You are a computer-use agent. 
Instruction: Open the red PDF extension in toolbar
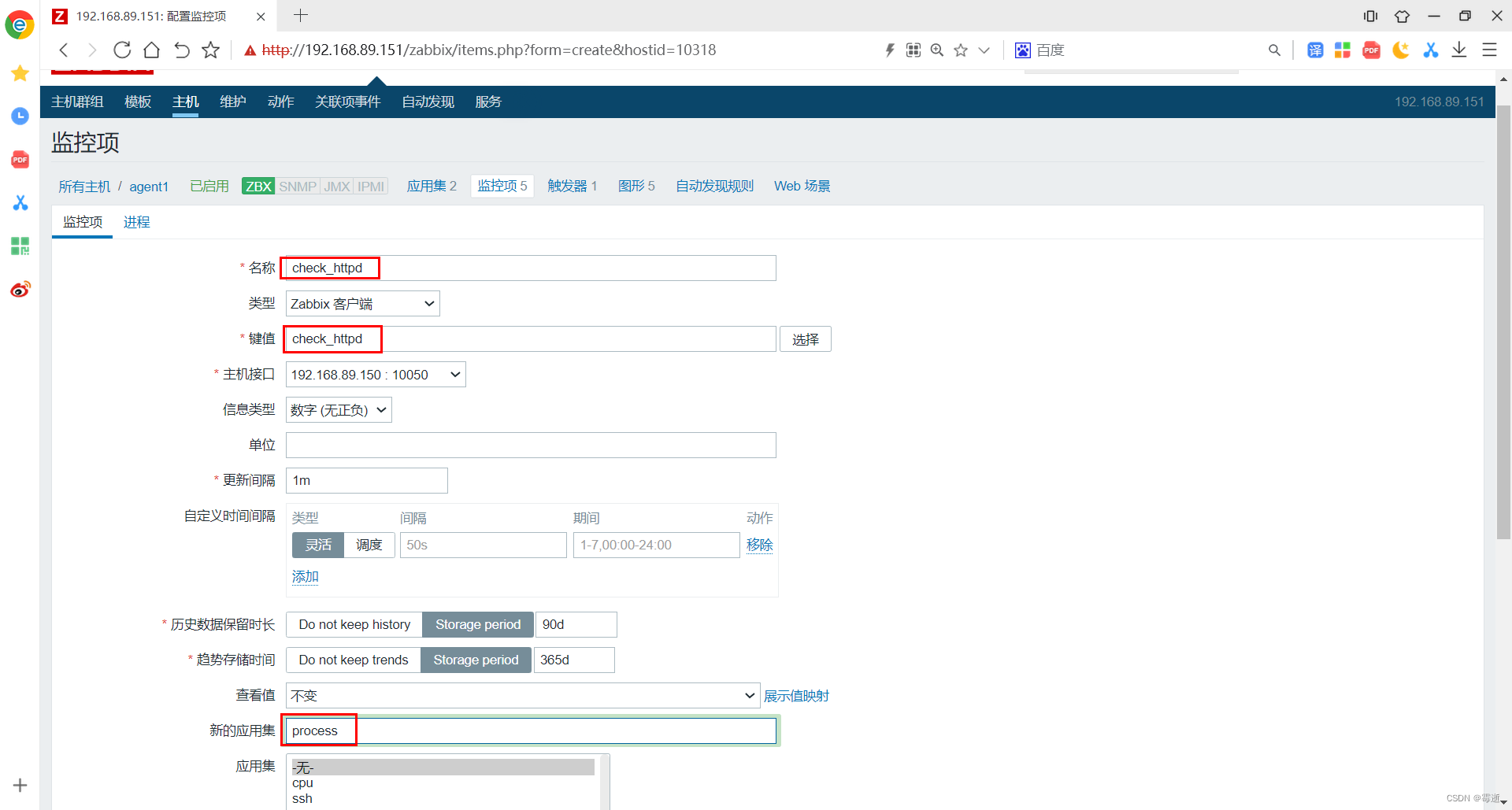click(x=1372, y=50)
